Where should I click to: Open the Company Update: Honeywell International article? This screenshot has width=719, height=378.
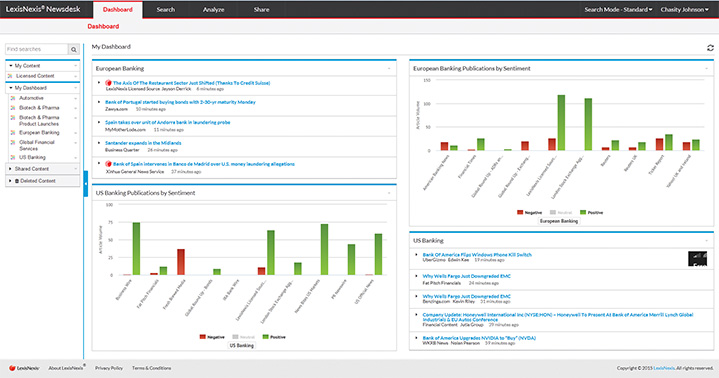558,317
